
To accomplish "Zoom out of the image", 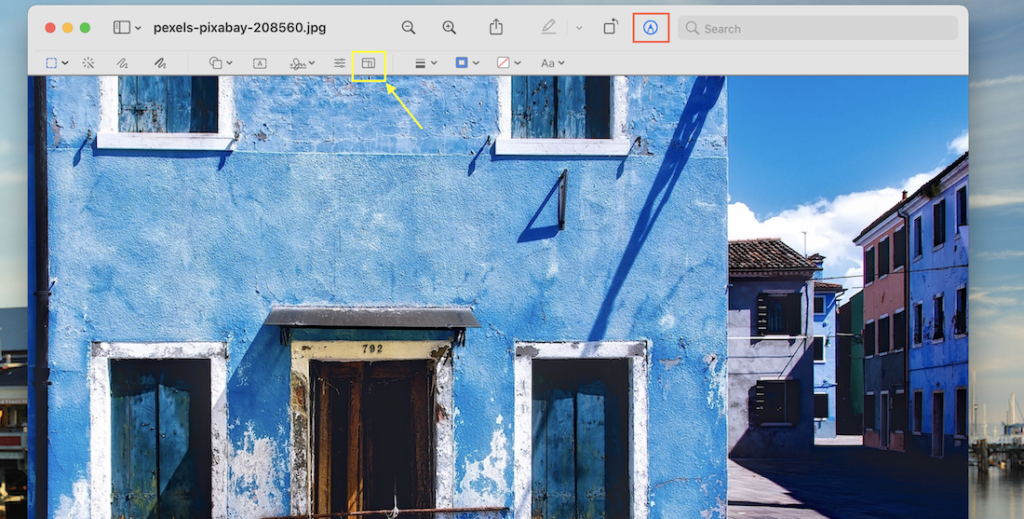I will [x=408, y=28].
